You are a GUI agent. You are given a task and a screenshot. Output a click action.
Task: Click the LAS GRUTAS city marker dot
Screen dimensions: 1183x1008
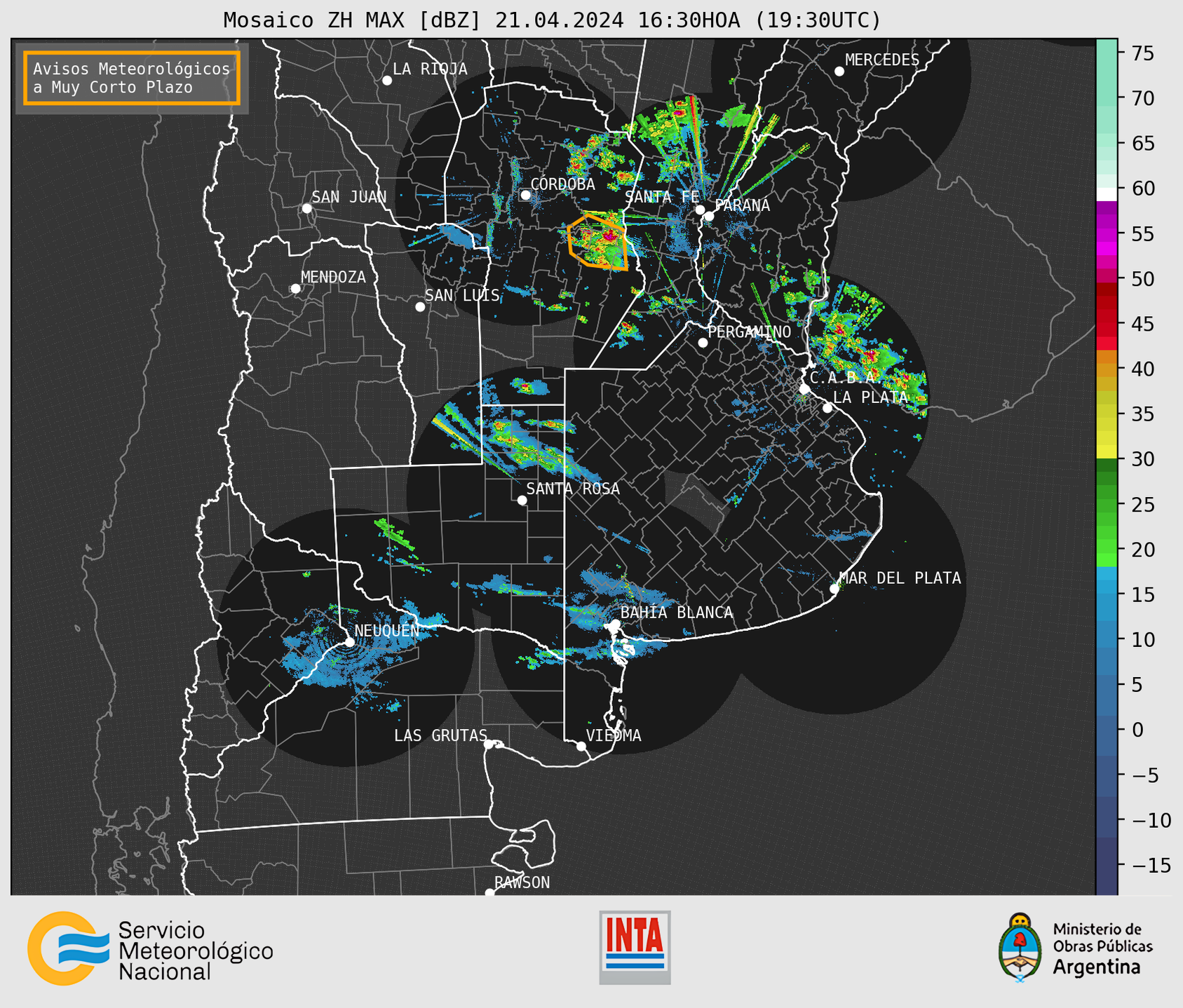(x=489, y=744)
